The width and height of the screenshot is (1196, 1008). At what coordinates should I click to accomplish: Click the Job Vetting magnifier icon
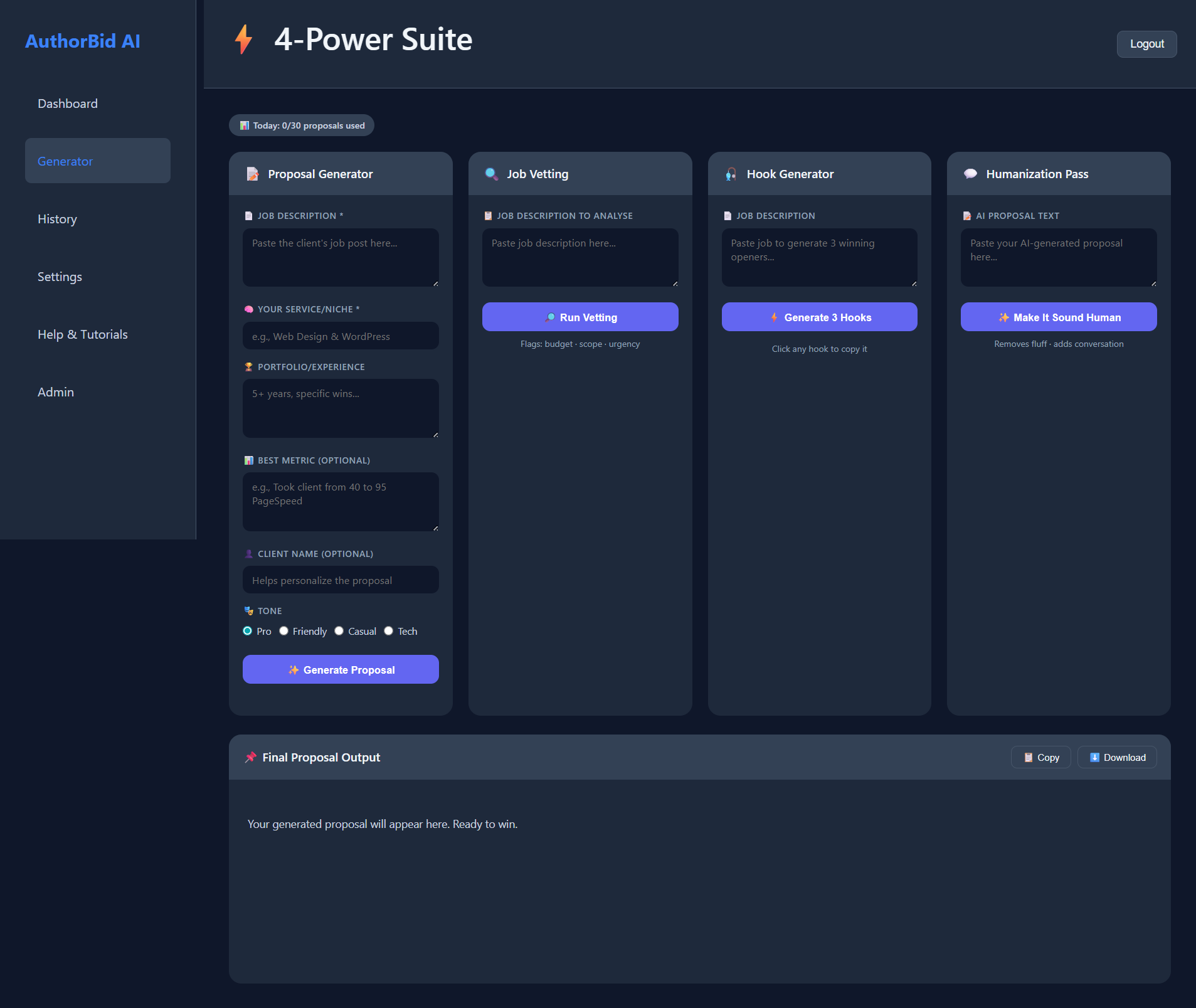coord(492,174)
